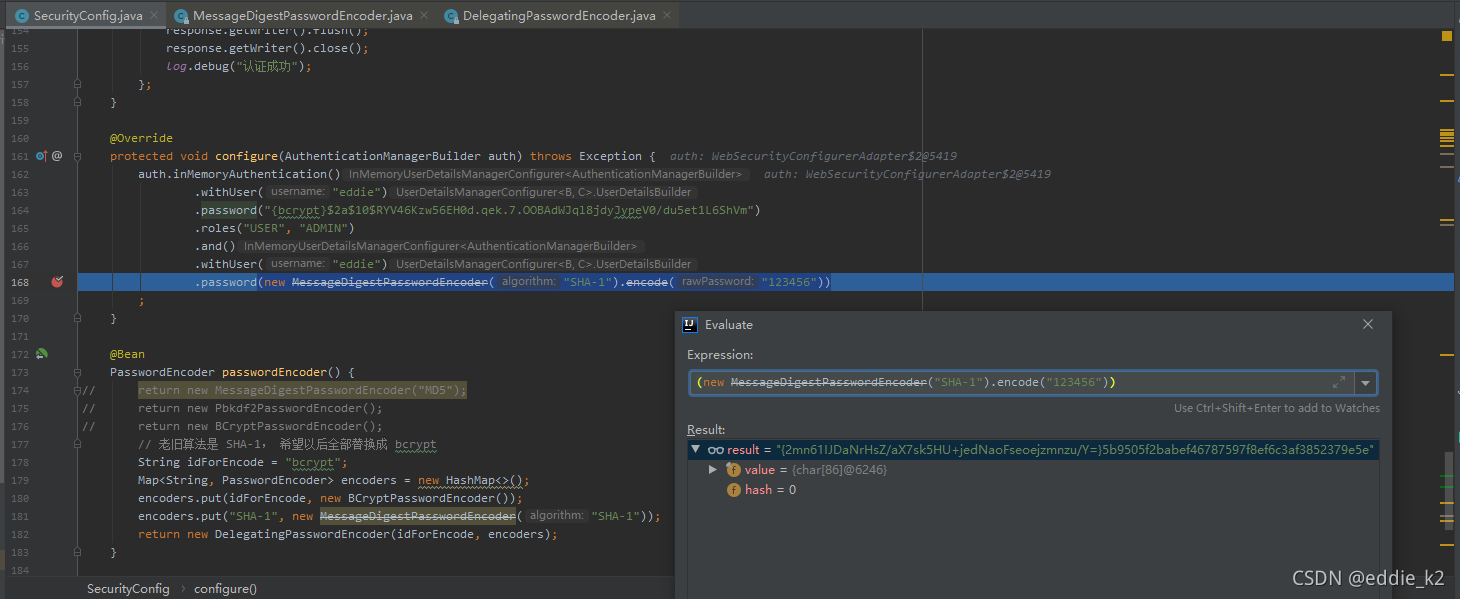
Task: Click locked class icon on MessageDigestPasswordEncoder tab
Action: click(181, 16)
